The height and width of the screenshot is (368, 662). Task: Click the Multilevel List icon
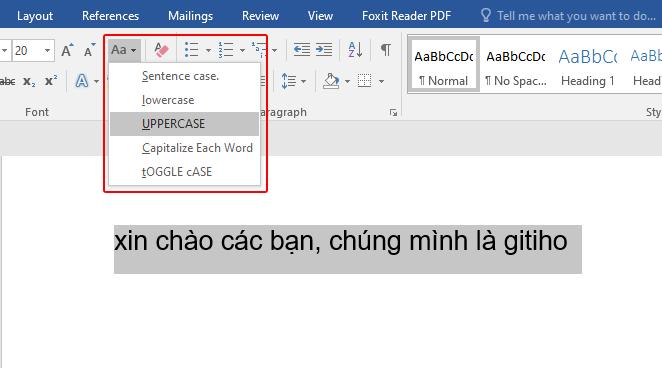click(x=259, y=50)
